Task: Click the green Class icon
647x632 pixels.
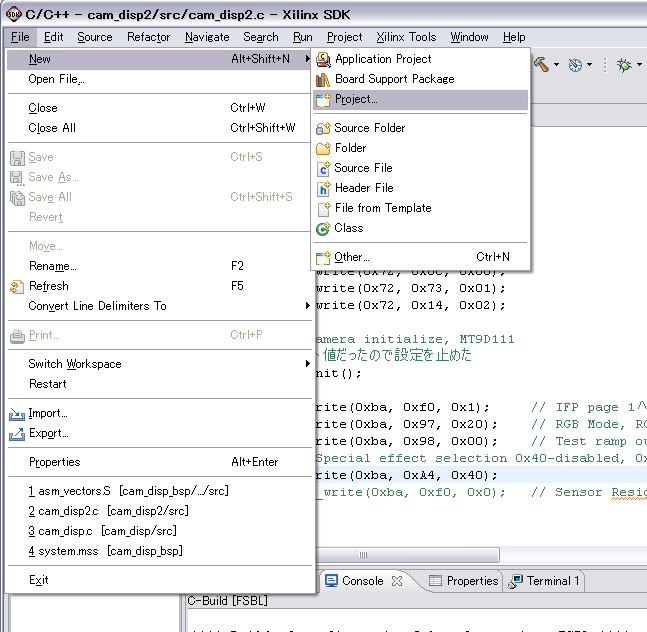Action: coord(323,229)
